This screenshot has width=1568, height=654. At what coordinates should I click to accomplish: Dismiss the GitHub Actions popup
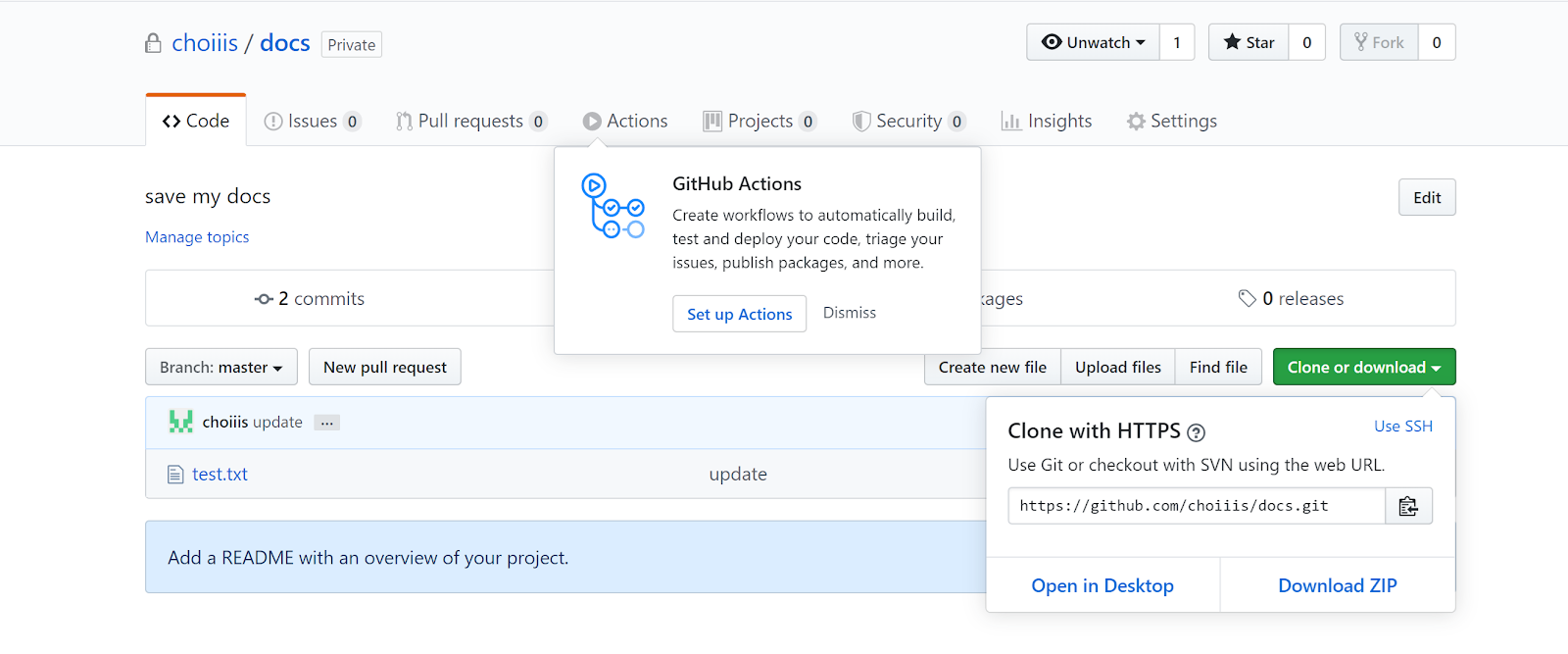850,313
